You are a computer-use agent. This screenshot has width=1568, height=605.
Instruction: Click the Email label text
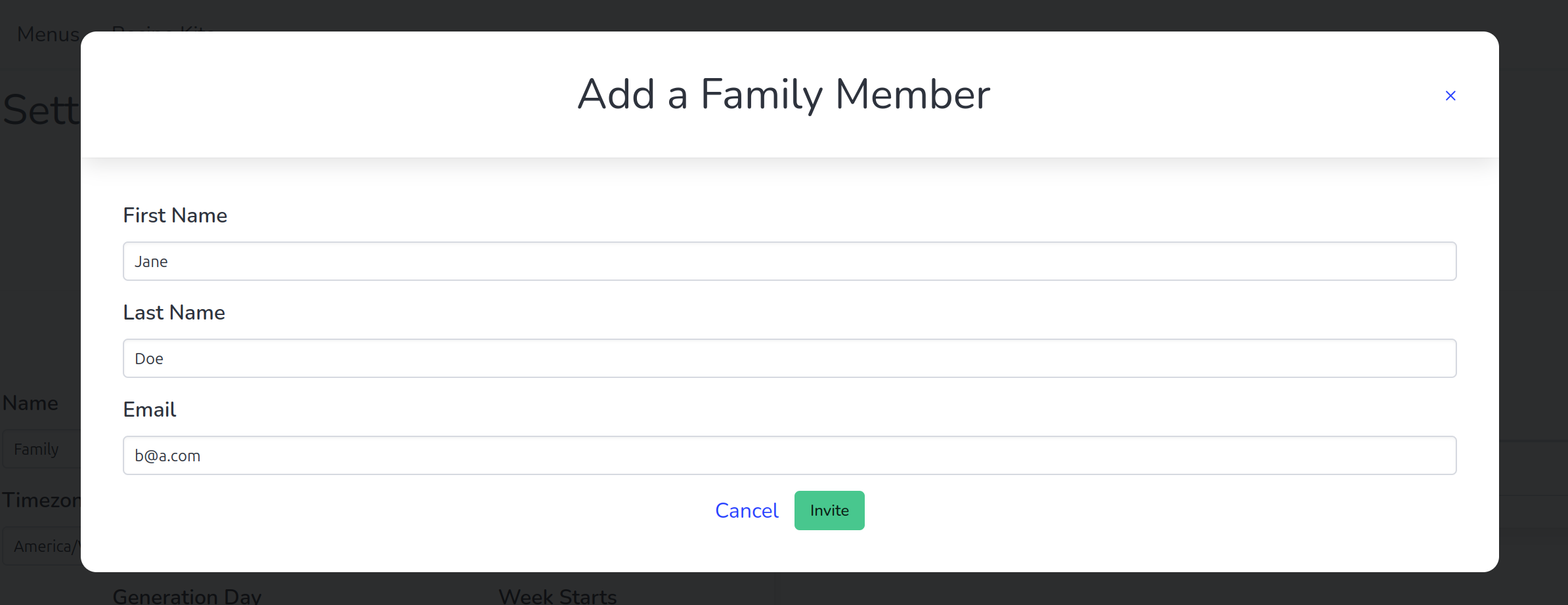(150, 409)
